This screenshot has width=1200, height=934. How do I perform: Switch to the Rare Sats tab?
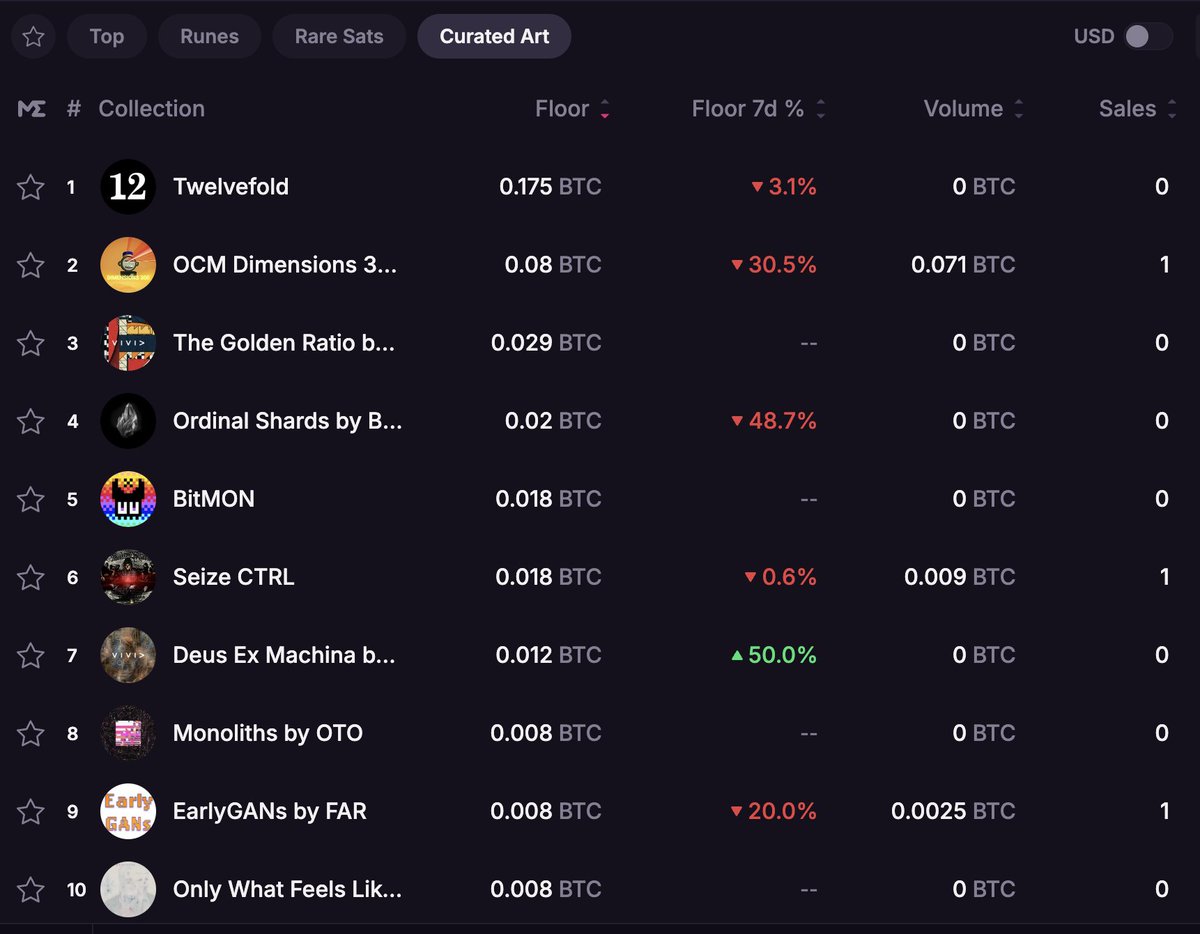click(x=338, y=36)
